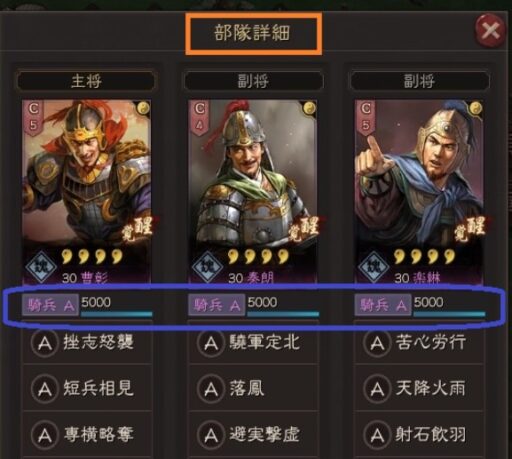Select the C5 cost badge on 曹彰
Image resolution: width=512 pixels, height=459 pixels.
[33, 118]
